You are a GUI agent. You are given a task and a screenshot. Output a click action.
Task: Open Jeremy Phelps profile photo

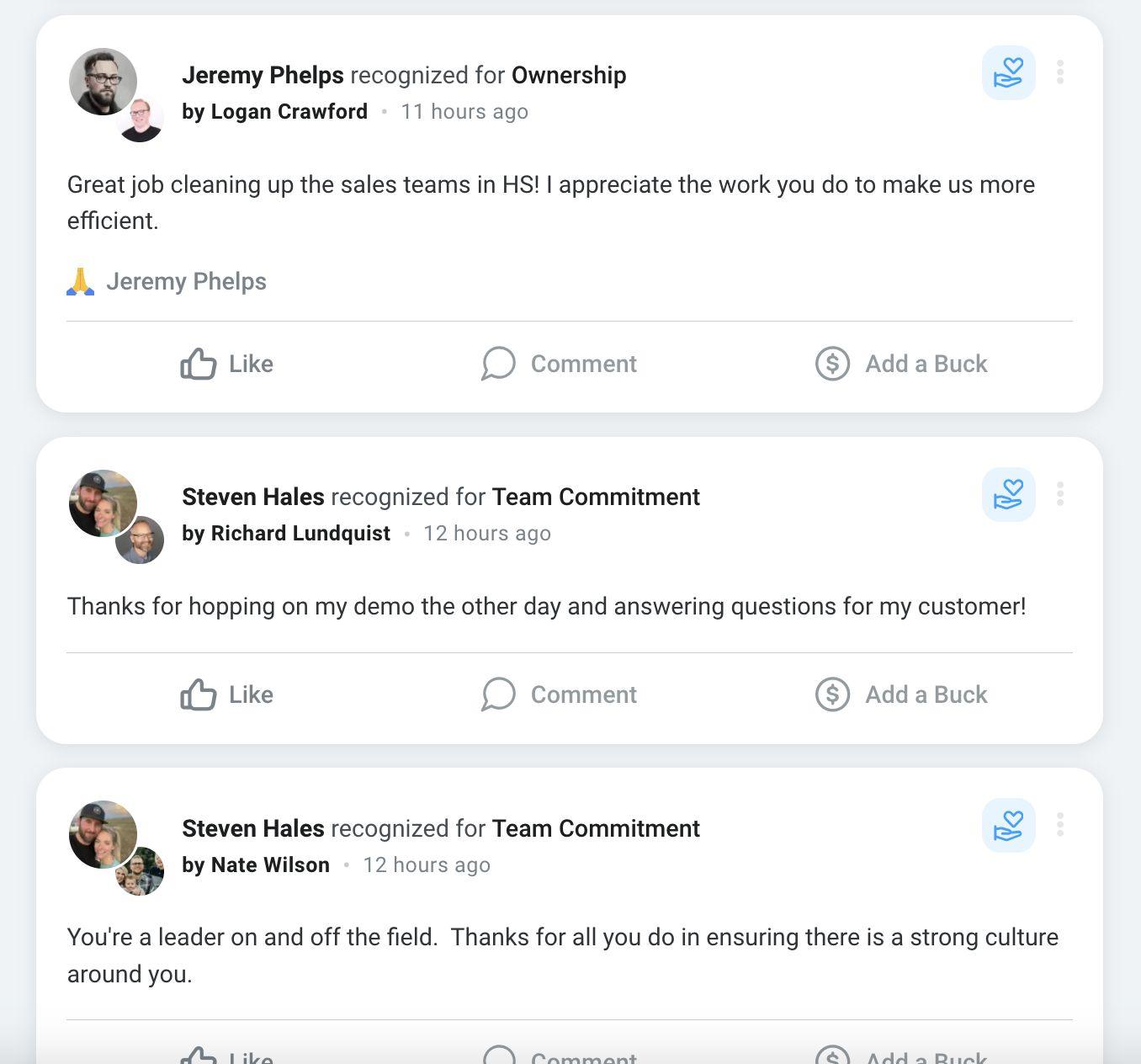click(x=103, y=81)
